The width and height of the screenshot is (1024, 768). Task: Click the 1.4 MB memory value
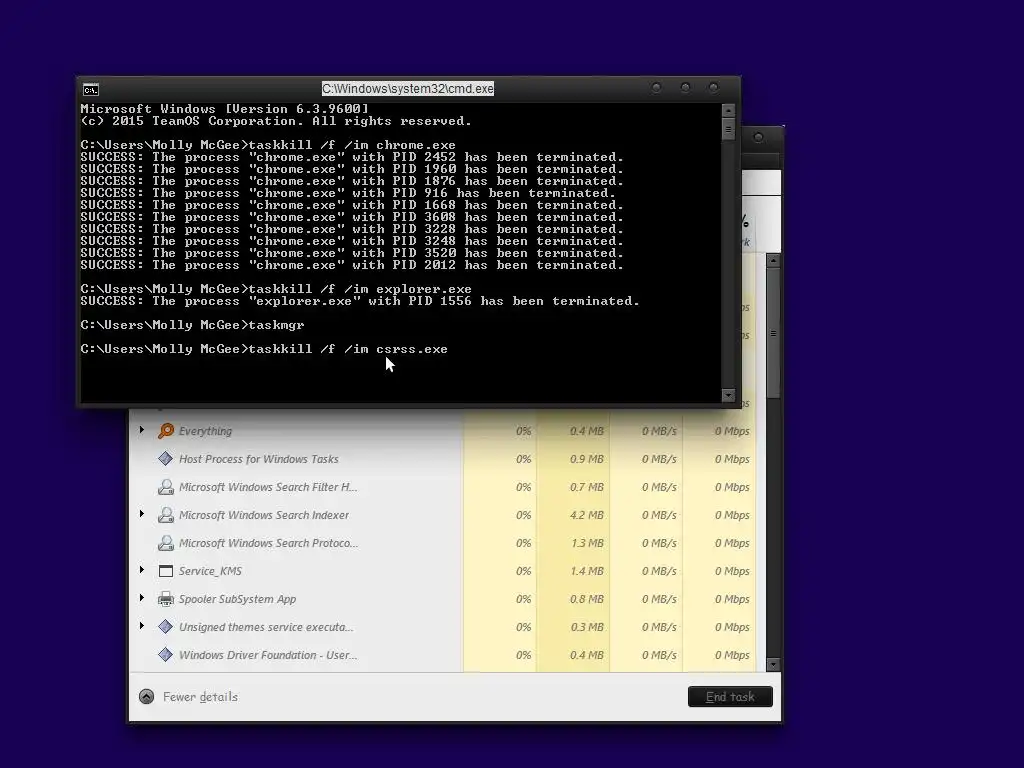586,571
